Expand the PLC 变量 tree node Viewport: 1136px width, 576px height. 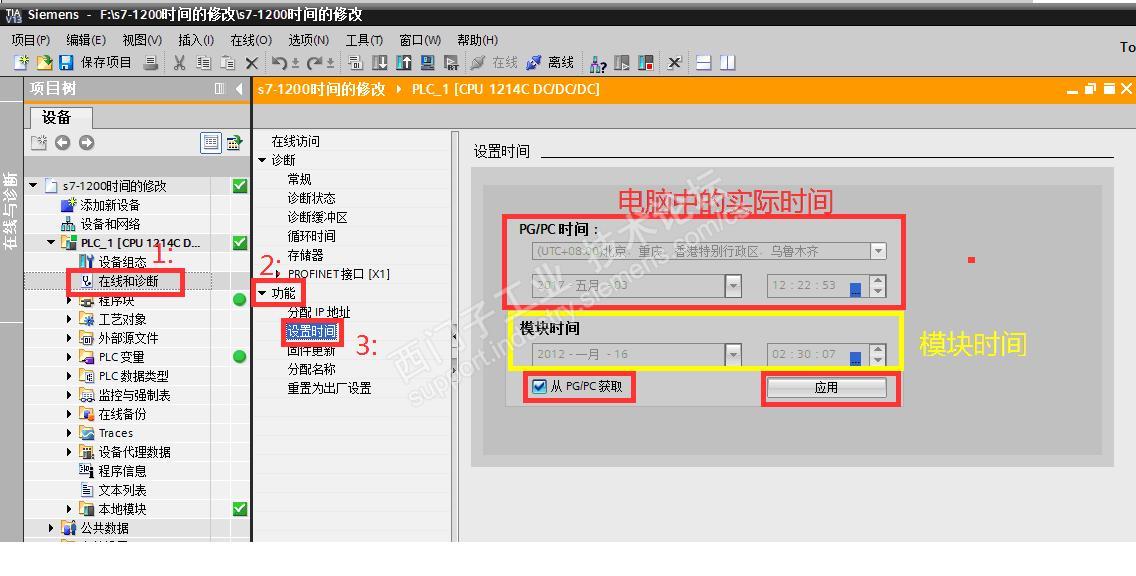(70, 356)
